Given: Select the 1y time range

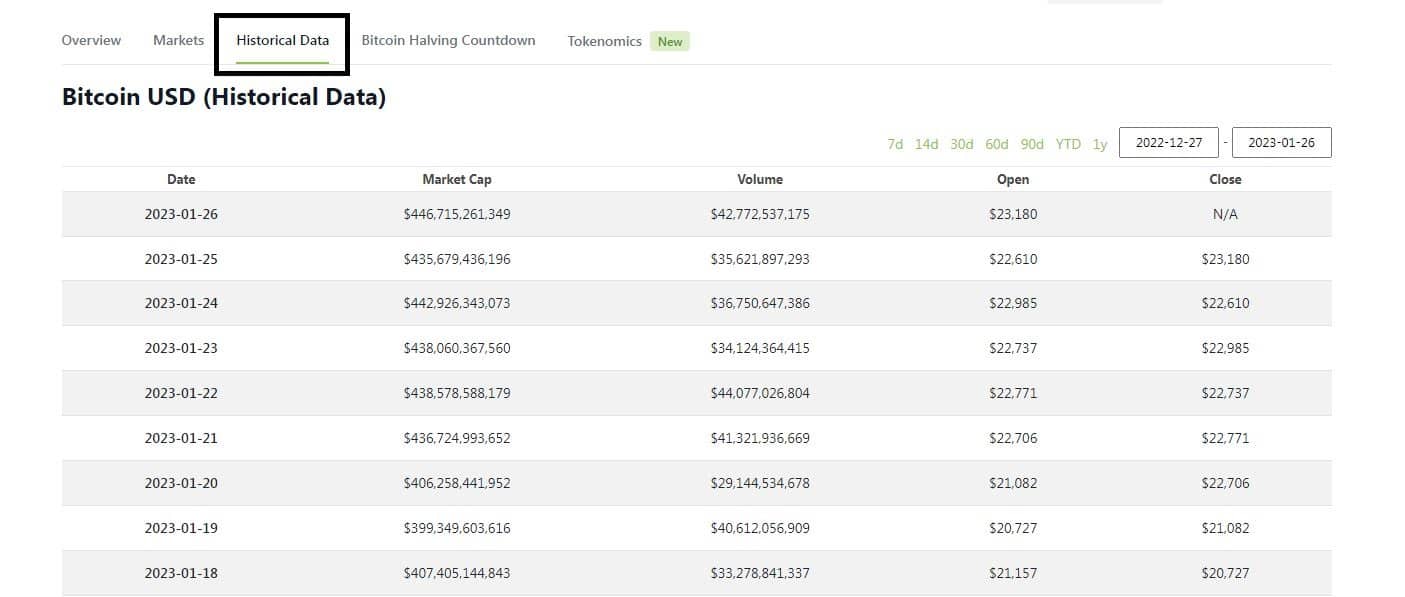Looking at the screenshot, I should pyautogui.click(x=1098, y=144).
